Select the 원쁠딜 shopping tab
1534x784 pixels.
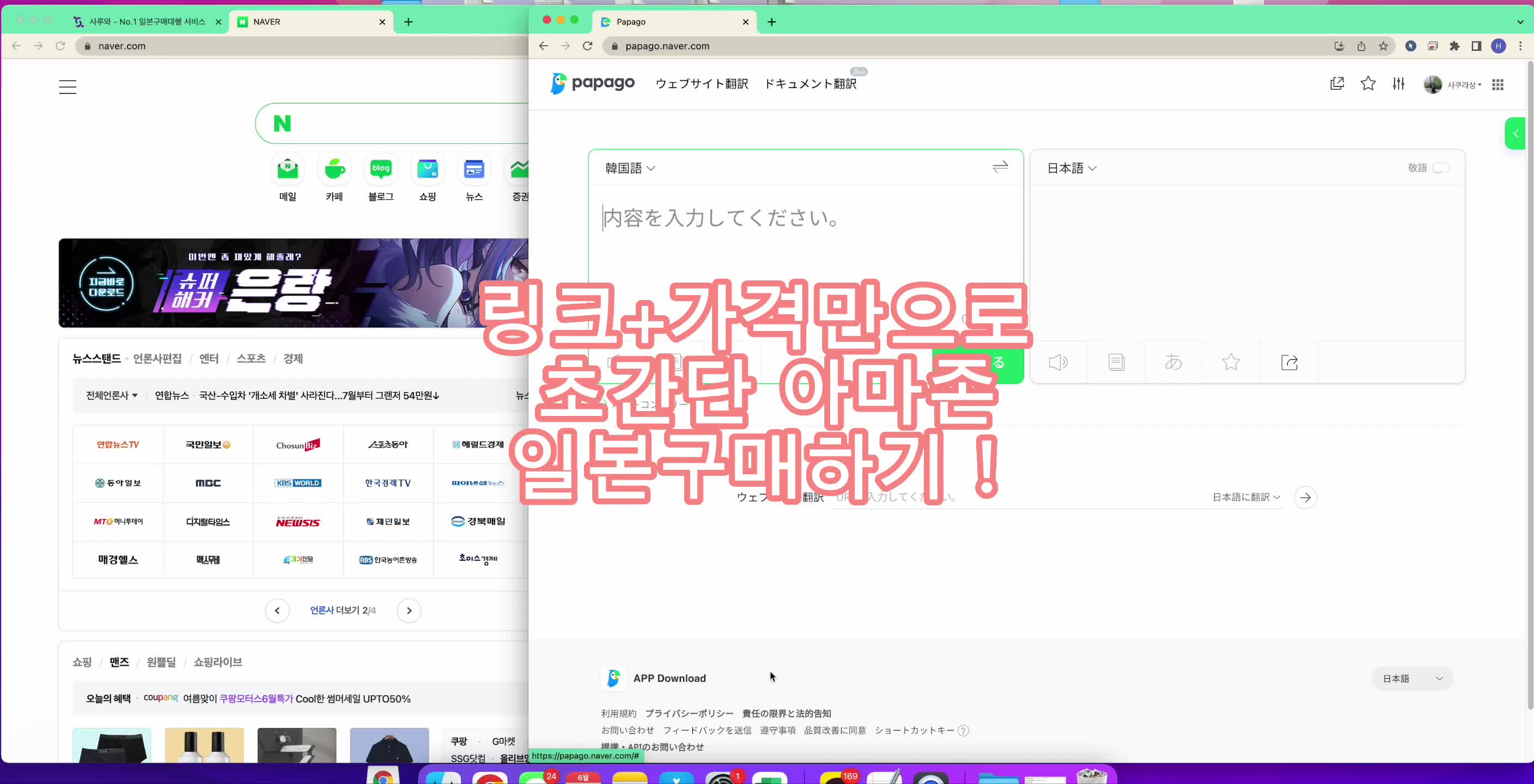[161, 662]
